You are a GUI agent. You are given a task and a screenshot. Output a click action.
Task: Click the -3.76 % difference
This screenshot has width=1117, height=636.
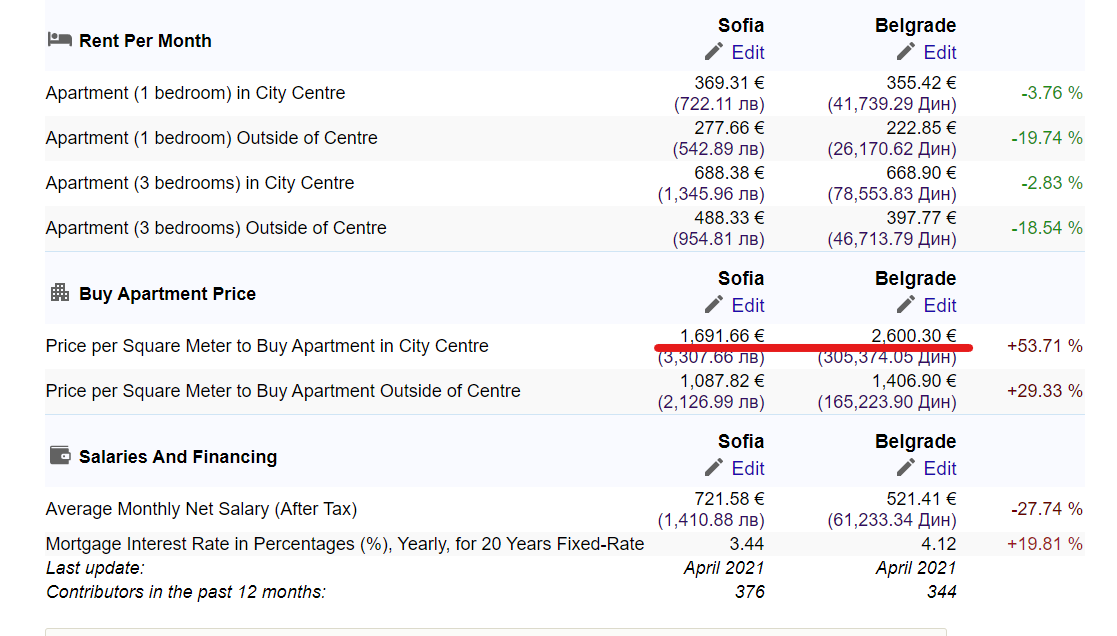click(1051, 93)
